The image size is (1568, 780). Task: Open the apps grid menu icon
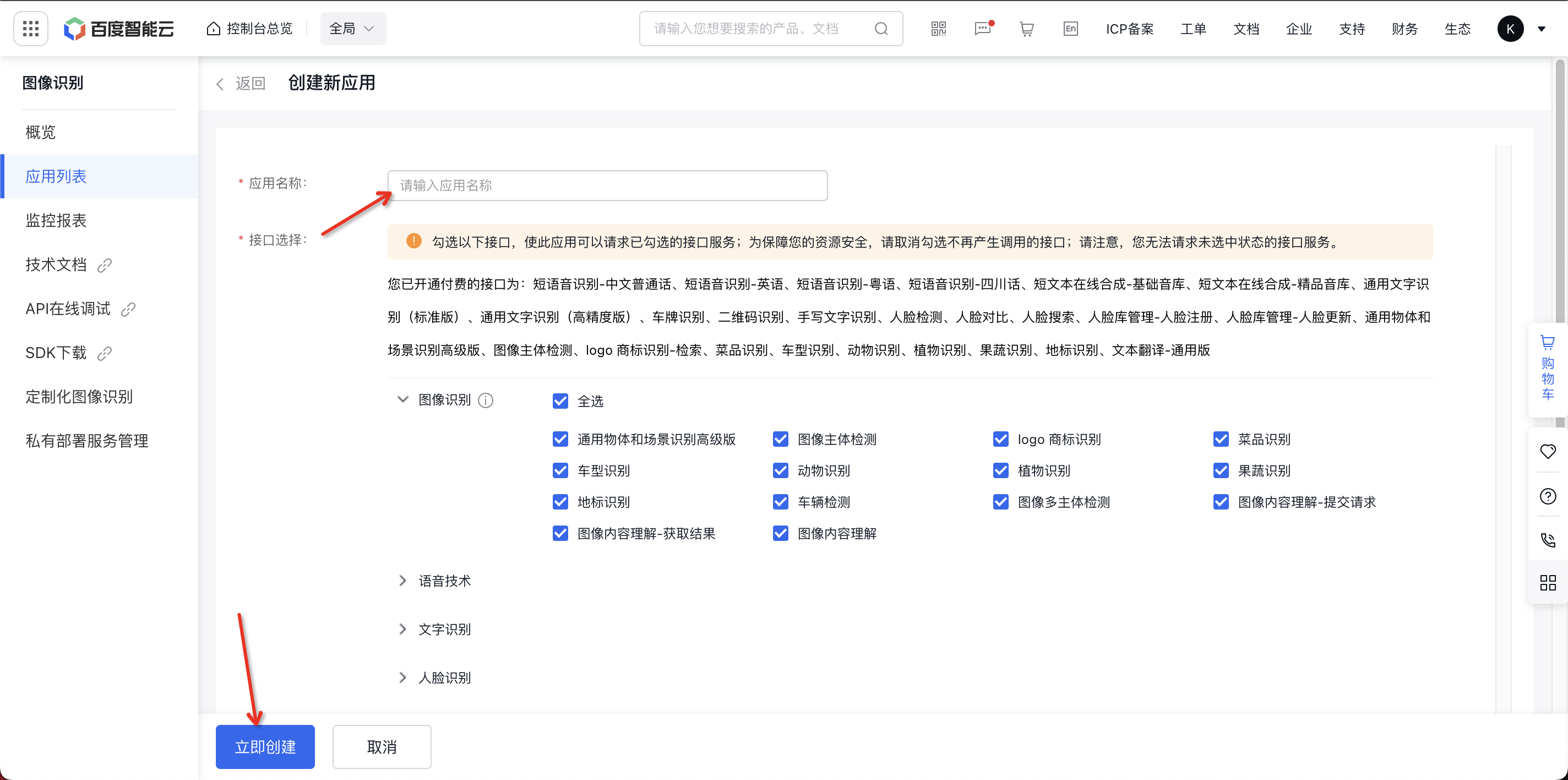(30, 29)
